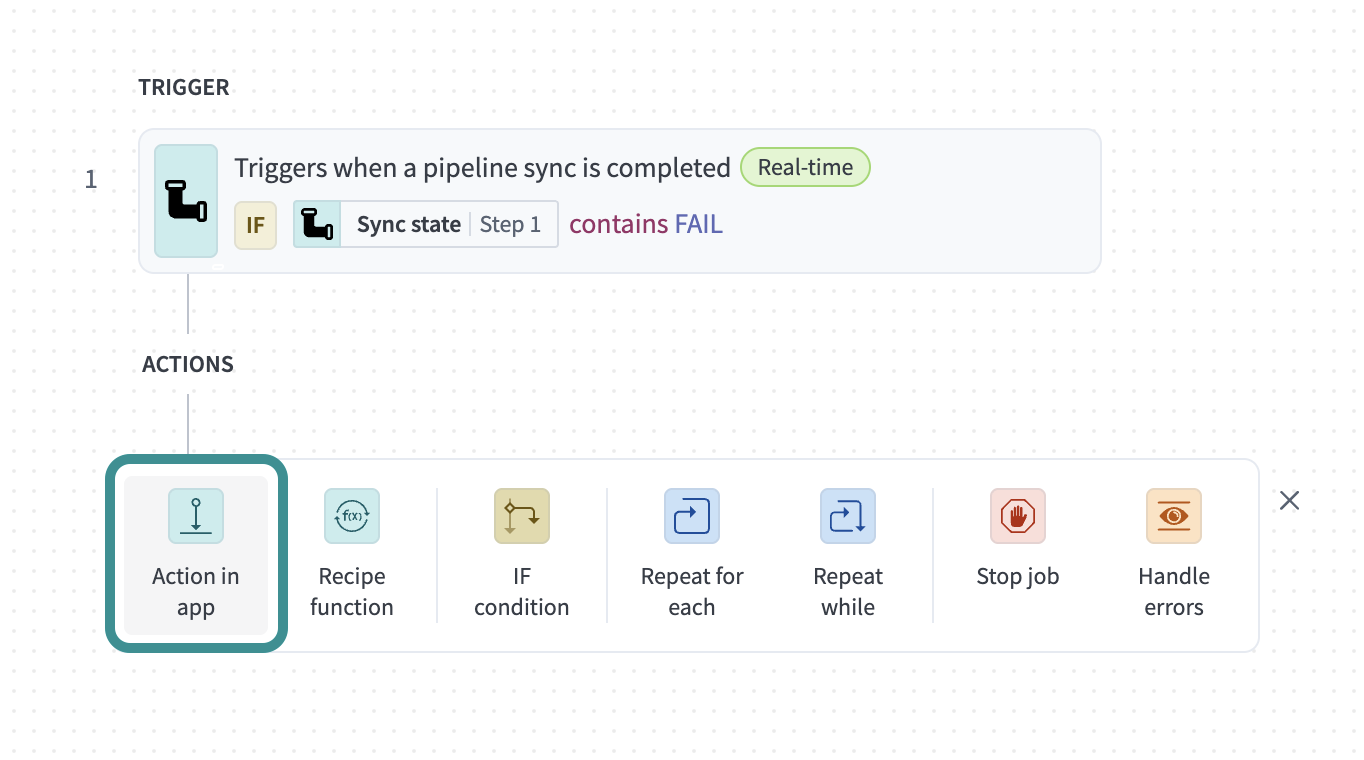1364x760 pixels.
Task: Click the IF badge in trigger condition
Action: coord(255,225)
